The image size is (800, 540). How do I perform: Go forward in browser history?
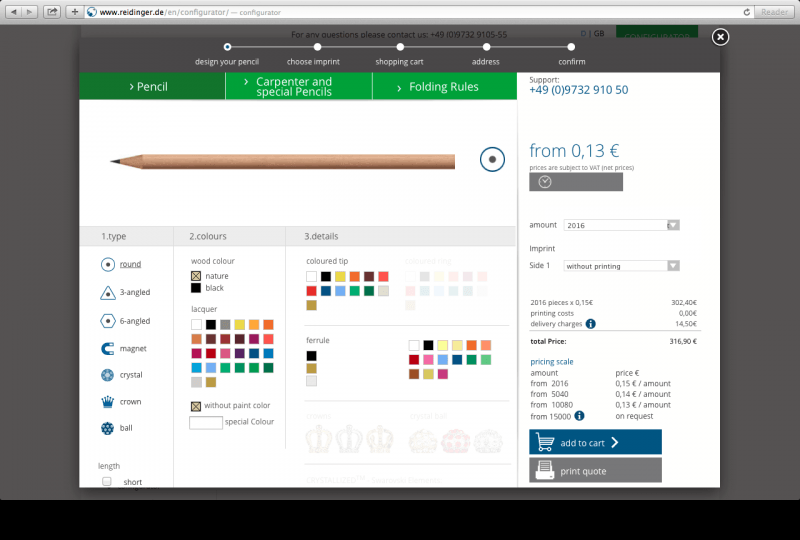(x=30, y=12)
